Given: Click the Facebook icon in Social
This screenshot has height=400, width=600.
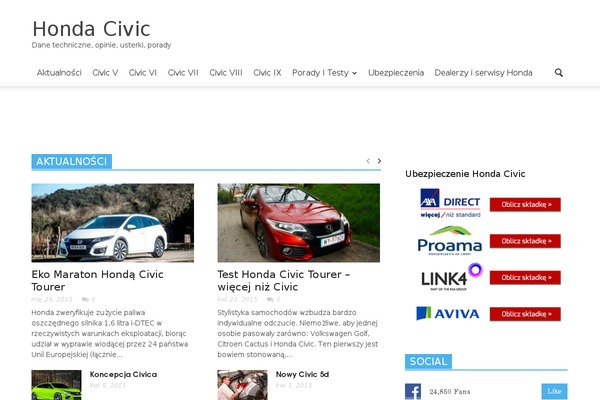Looking at the screenshot, I should pos(413,392).
